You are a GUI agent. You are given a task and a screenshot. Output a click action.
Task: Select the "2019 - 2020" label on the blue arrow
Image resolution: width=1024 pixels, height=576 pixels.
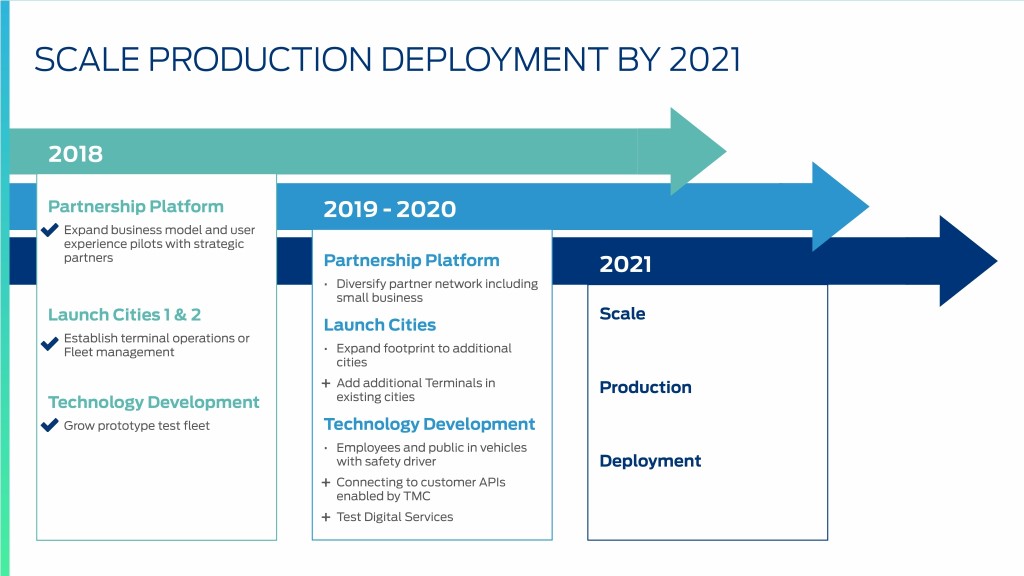point(389,209)
